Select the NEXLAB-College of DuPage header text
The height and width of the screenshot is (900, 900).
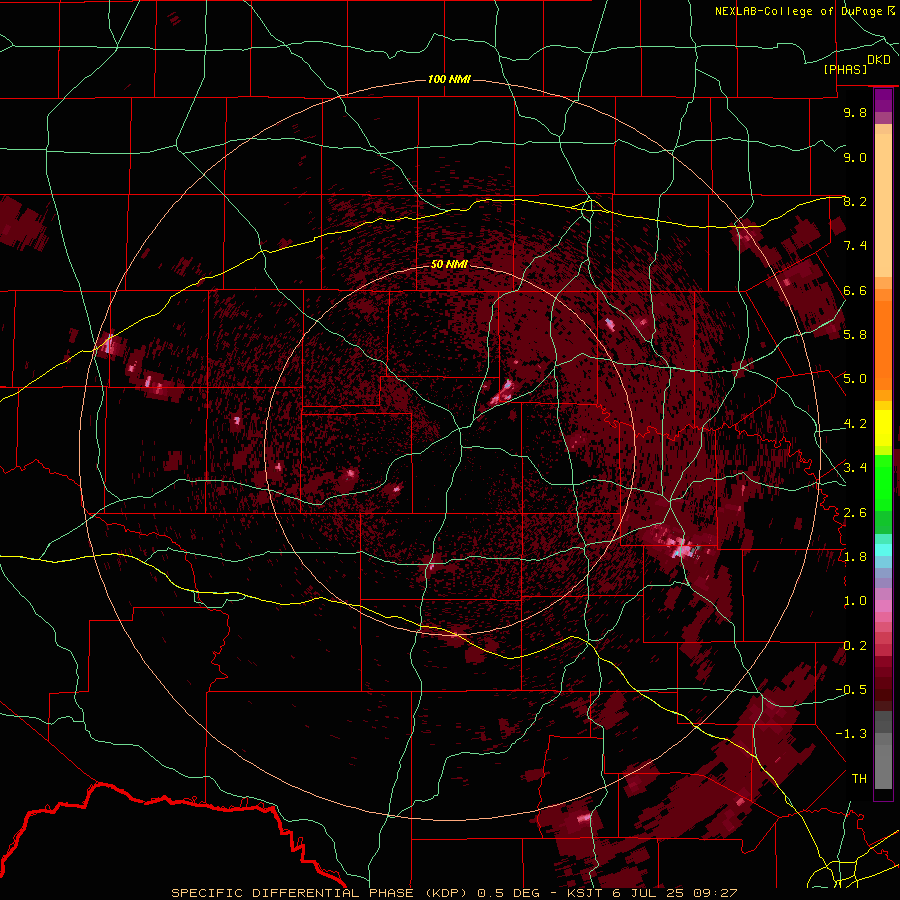801,11
